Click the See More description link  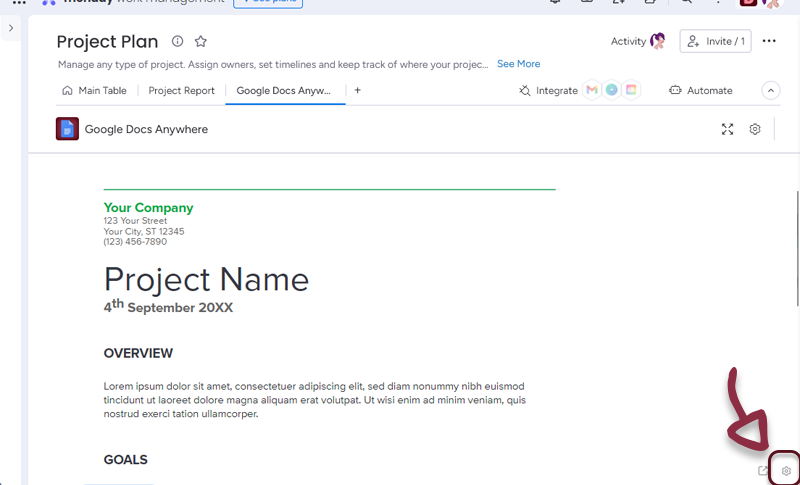518,64
